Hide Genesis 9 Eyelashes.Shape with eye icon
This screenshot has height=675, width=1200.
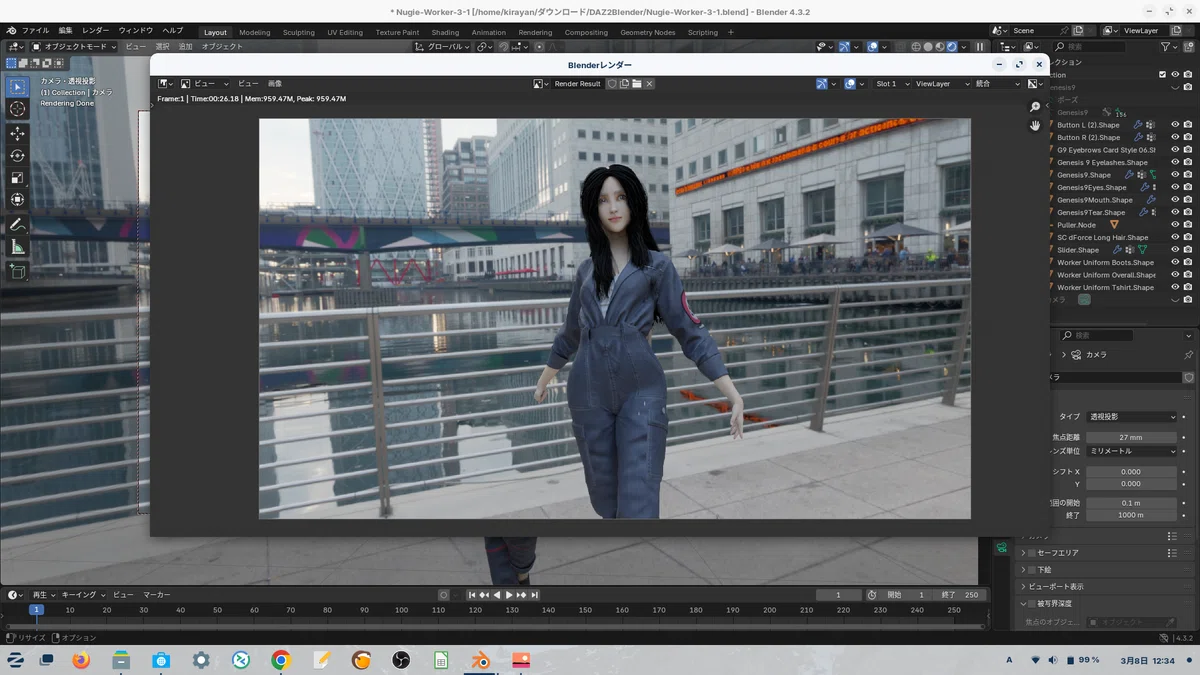pyautogui.click(x=1175, y=162)
